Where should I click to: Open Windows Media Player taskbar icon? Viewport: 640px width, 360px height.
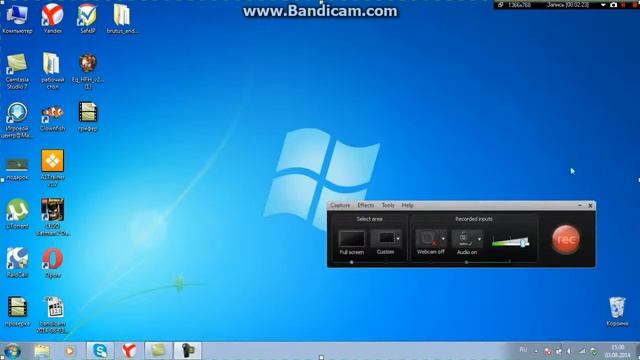[69, 351]
